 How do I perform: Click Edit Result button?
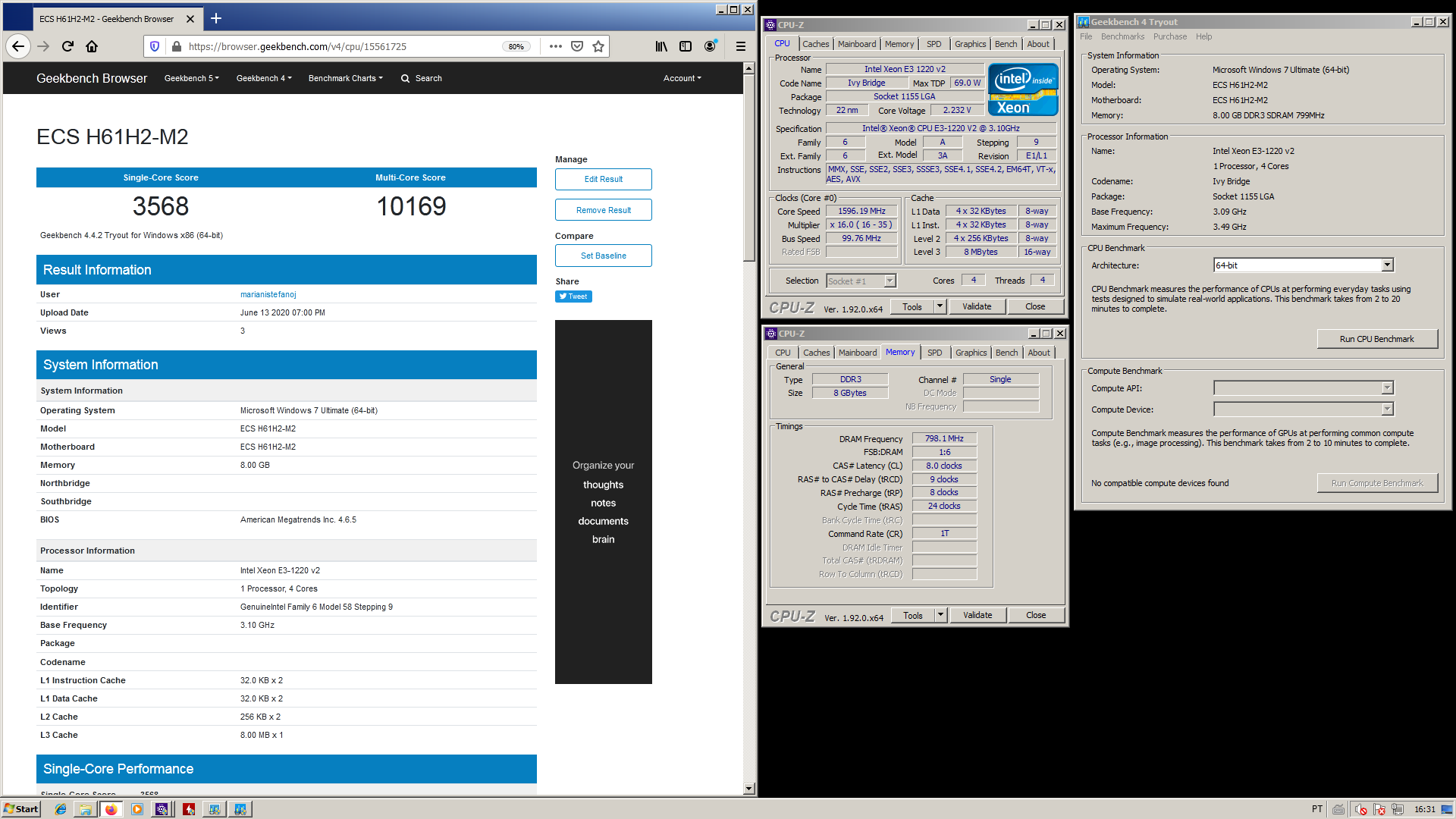pyautogui.click(x=604, y=179)
